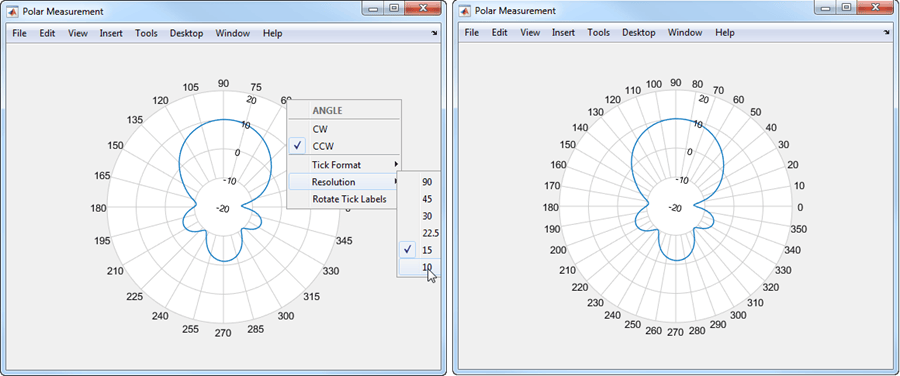Minimize the left Polar Measurement window
Viewport: 900px width, 376px height.
pyautogui.click(x=374, y=8)
